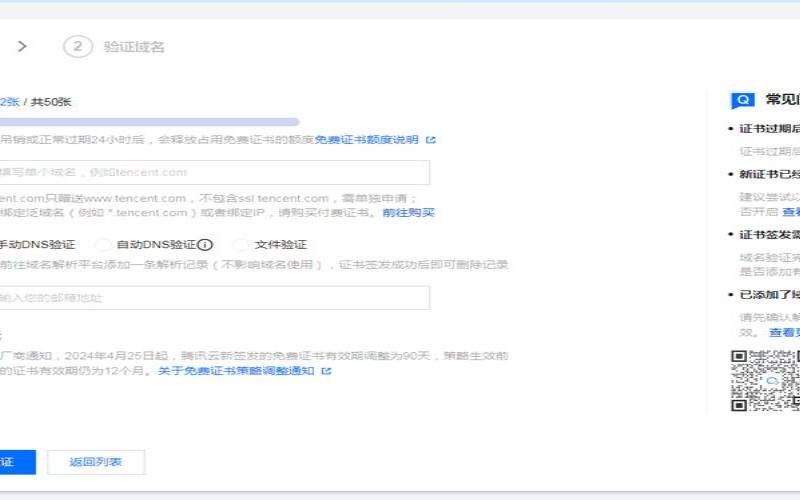Viewport: 800px width, 500px height.
Task: Open 关于免费证书策略调整通知 link
Action: click(x=236, y=371)
